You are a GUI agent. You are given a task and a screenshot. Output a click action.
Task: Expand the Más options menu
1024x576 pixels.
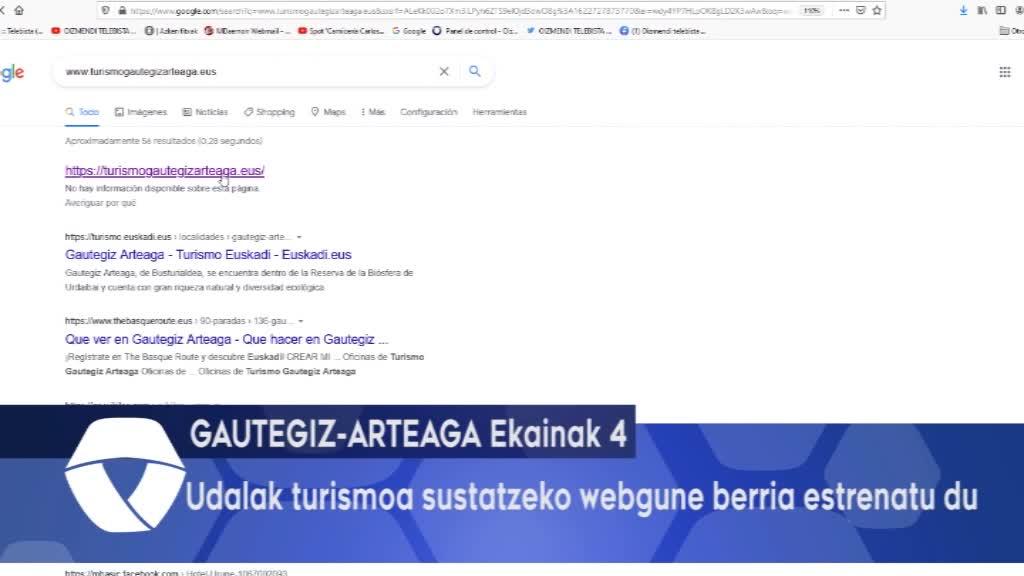[x=373, y=112]
